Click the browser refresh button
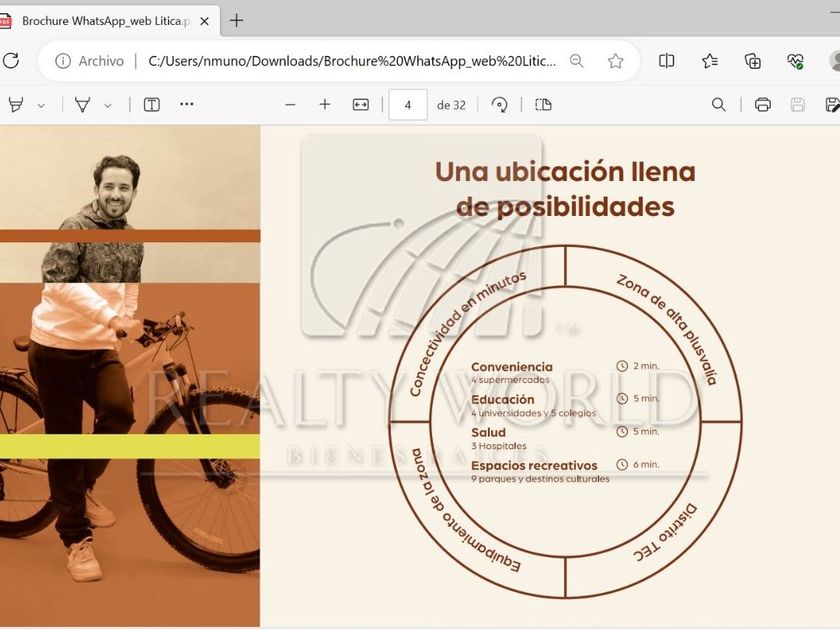This screenshot has width=840, height=630. click(11, 61)
